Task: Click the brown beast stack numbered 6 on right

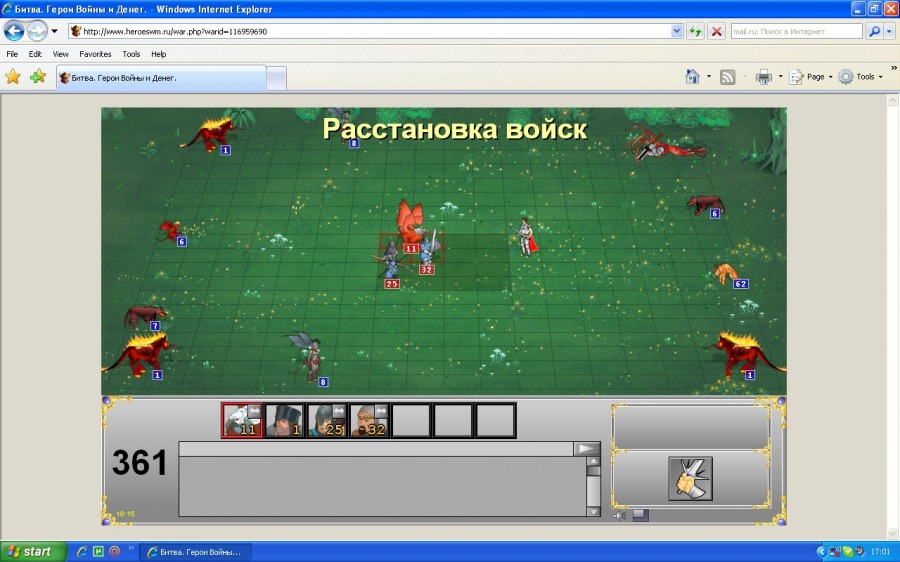Action: point(706,206)
